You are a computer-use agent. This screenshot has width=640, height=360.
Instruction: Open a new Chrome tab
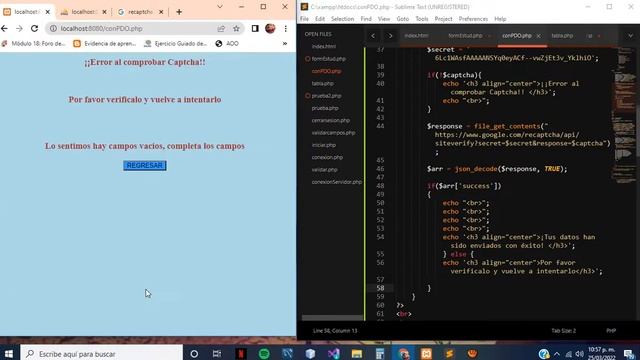pos(179,12)
